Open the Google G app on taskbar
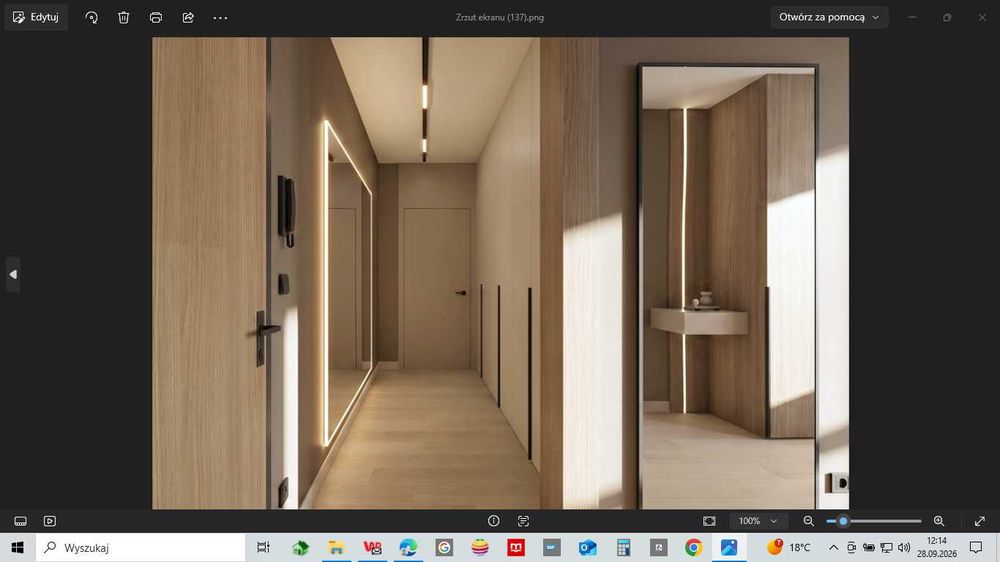This screenshot has width=1000, height=562. pyautogui.click(x=445, y=547)
